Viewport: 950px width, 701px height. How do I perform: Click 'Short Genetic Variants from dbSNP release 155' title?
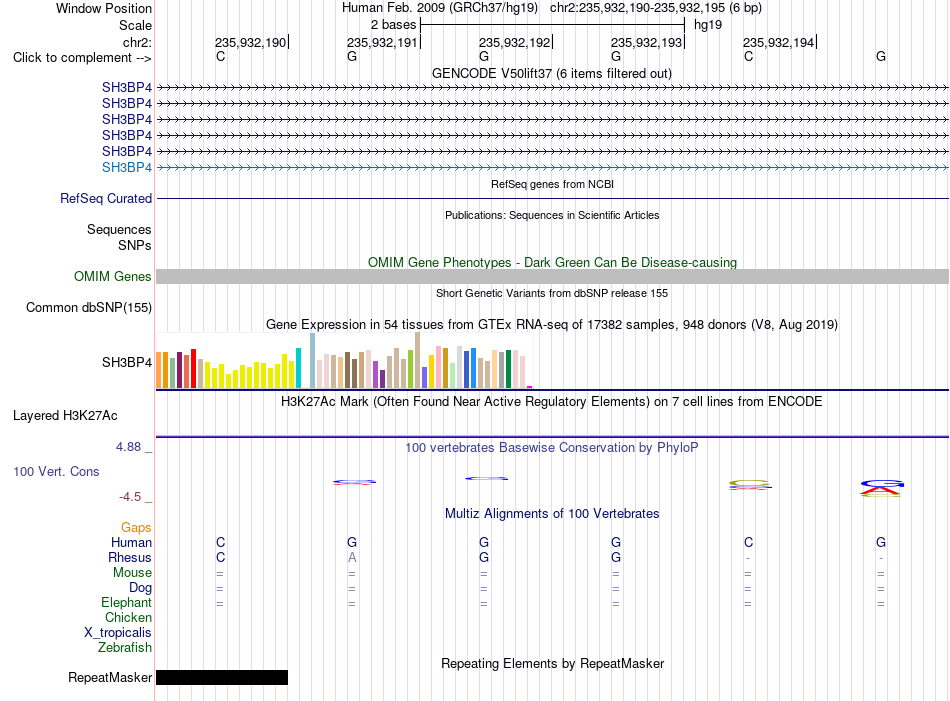(x=552, y=293)
